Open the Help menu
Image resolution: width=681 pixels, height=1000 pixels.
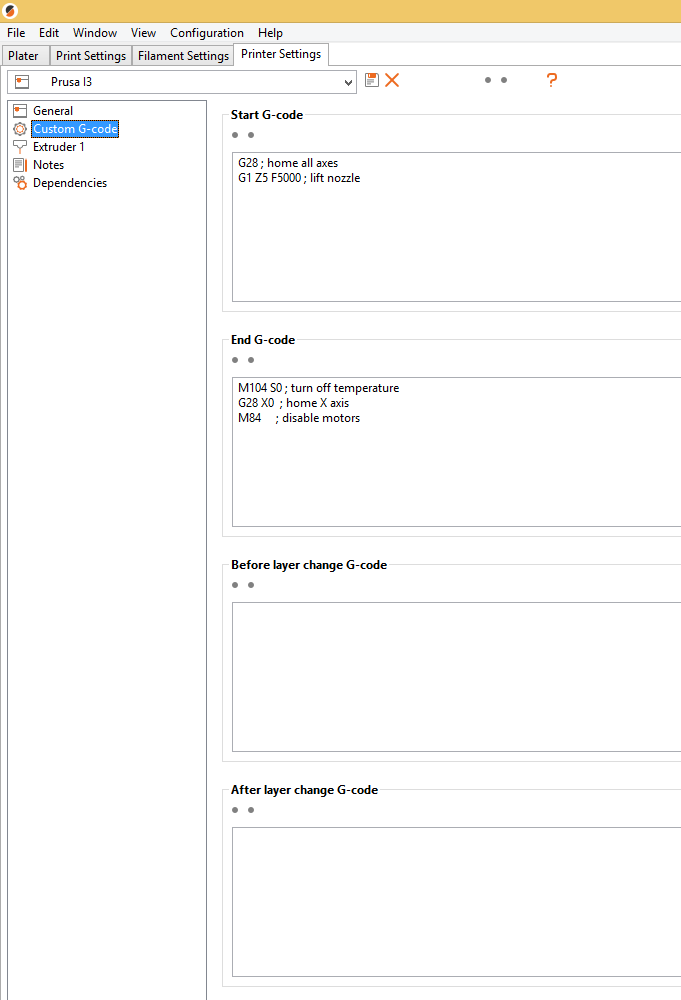click(x=270, y=33)
